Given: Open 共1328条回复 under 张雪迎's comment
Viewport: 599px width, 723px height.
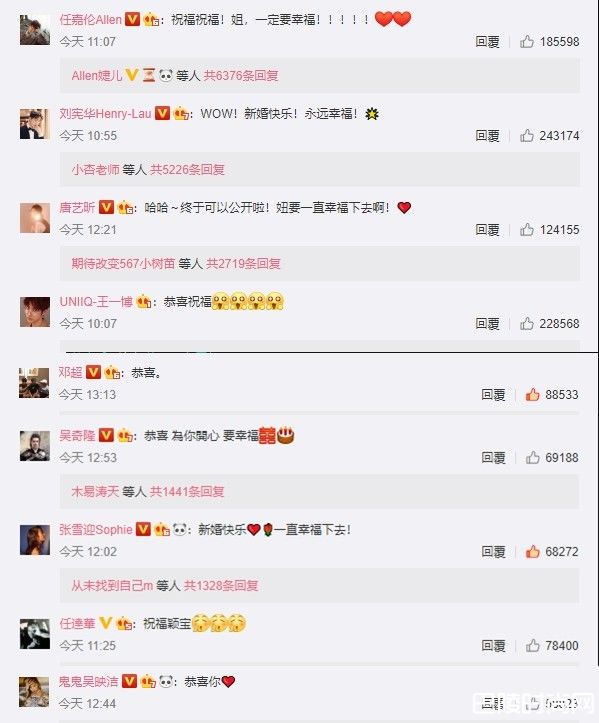Looking at the screenshot, I should (221, 586).
